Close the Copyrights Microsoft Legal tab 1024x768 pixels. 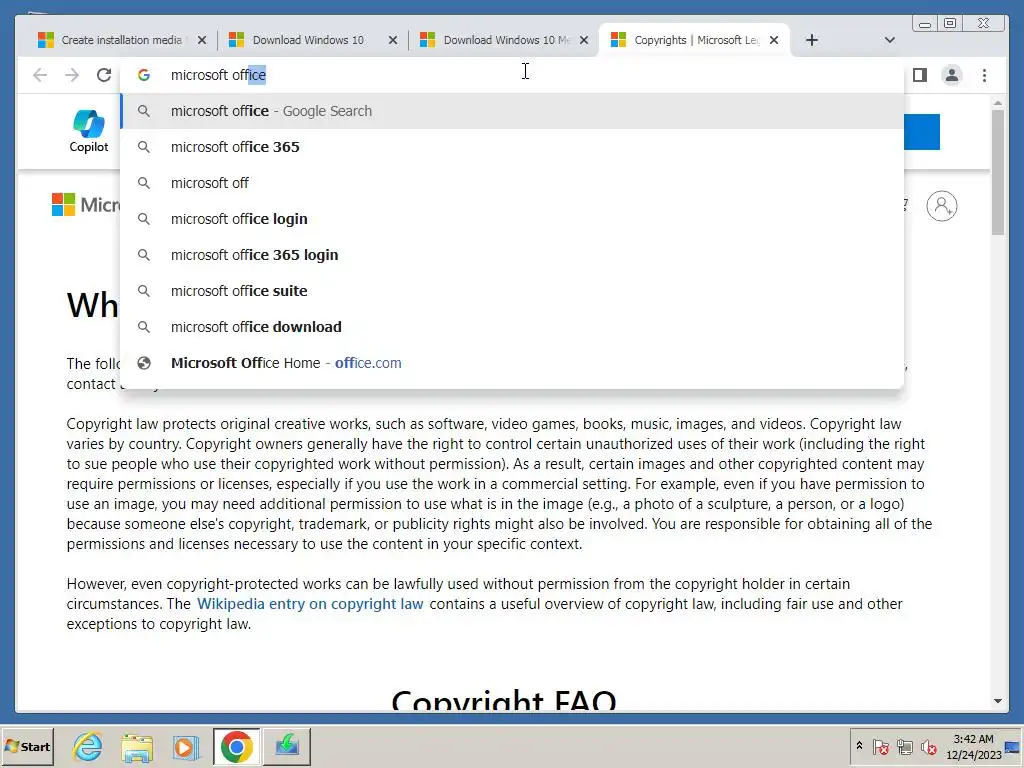pos(774,40)
